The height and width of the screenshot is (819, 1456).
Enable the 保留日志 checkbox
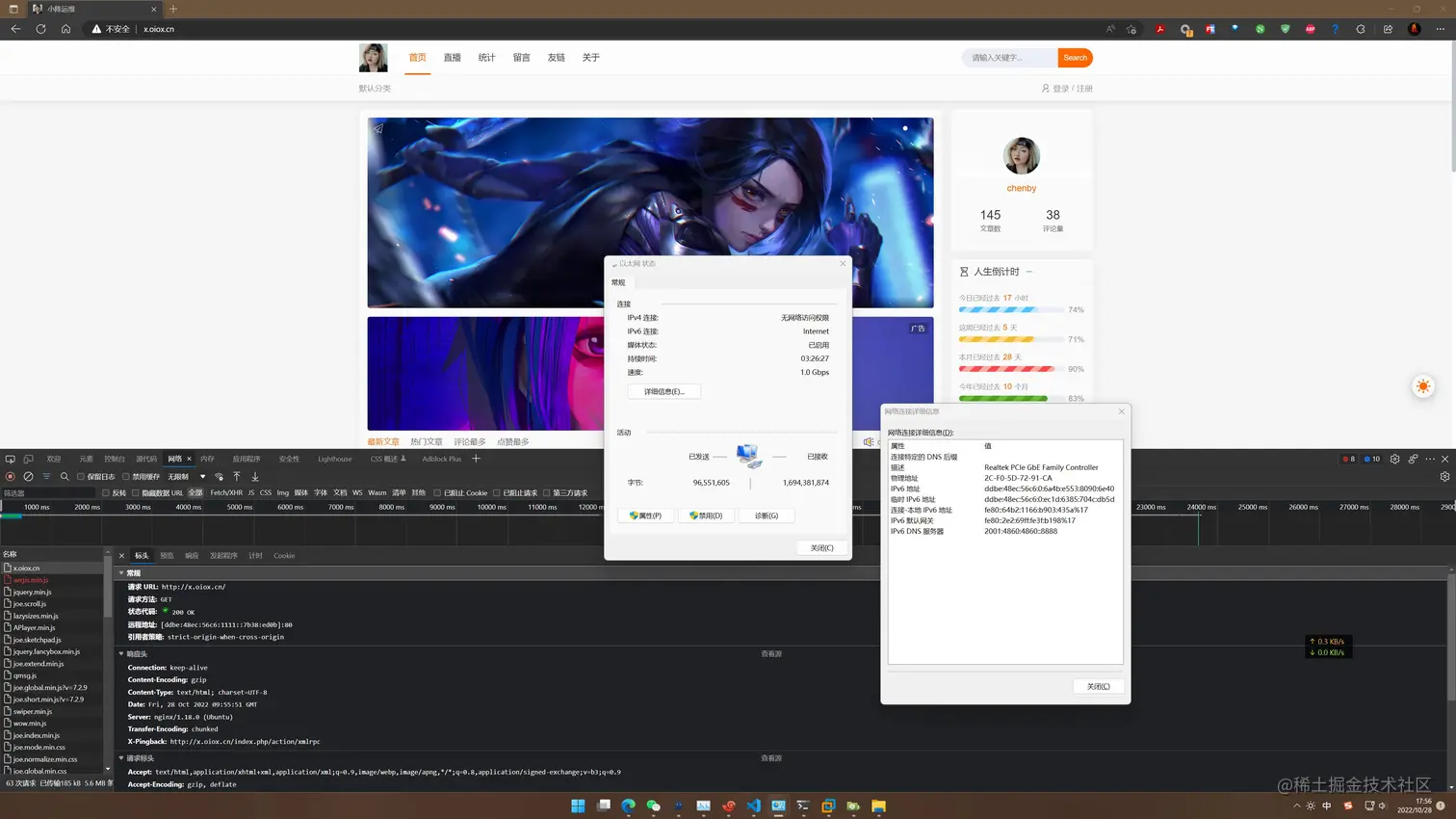coord(81,476)
